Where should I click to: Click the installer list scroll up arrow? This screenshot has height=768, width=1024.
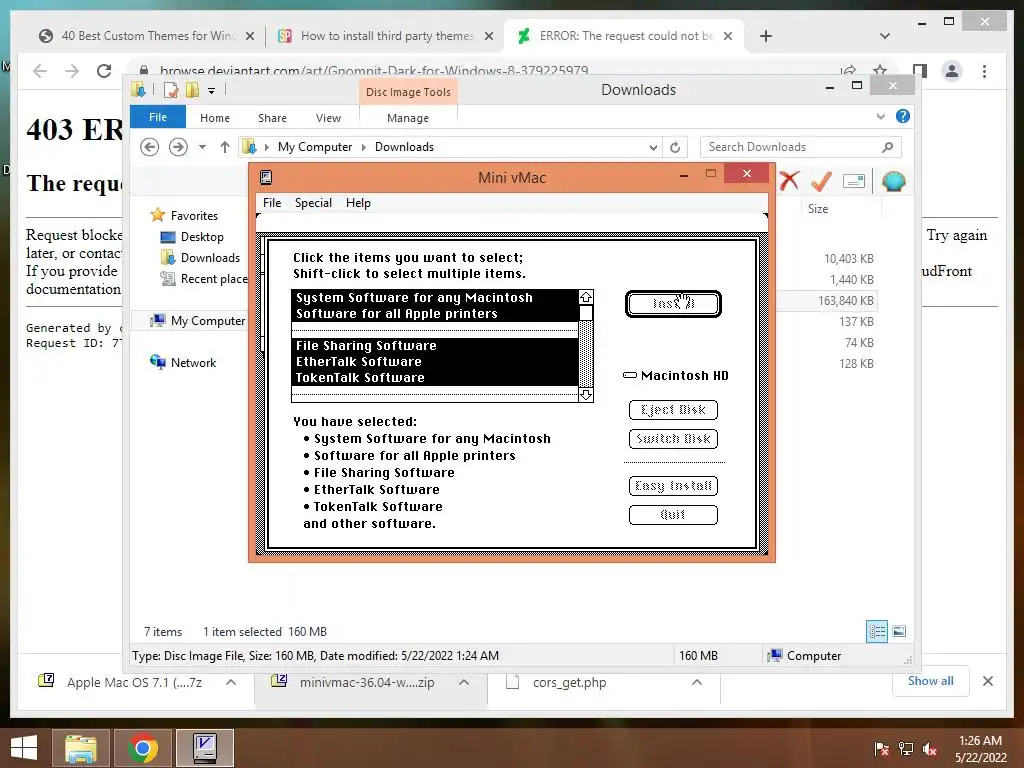click(586, 297)
